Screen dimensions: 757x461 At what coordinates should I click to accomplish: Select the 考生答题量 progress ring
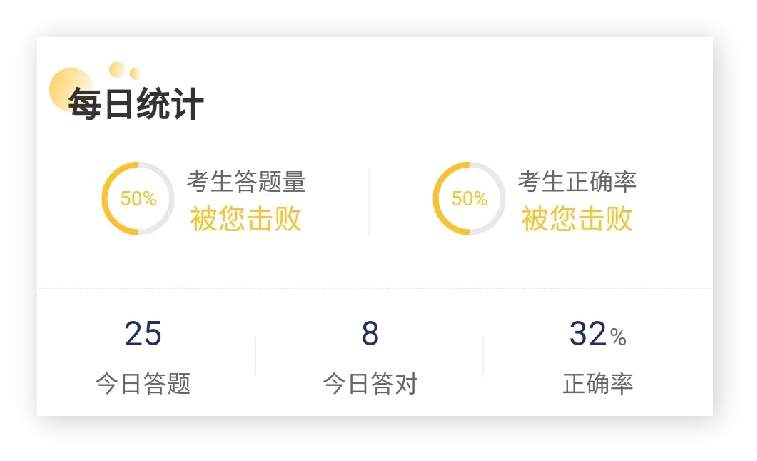click(138, 198)
